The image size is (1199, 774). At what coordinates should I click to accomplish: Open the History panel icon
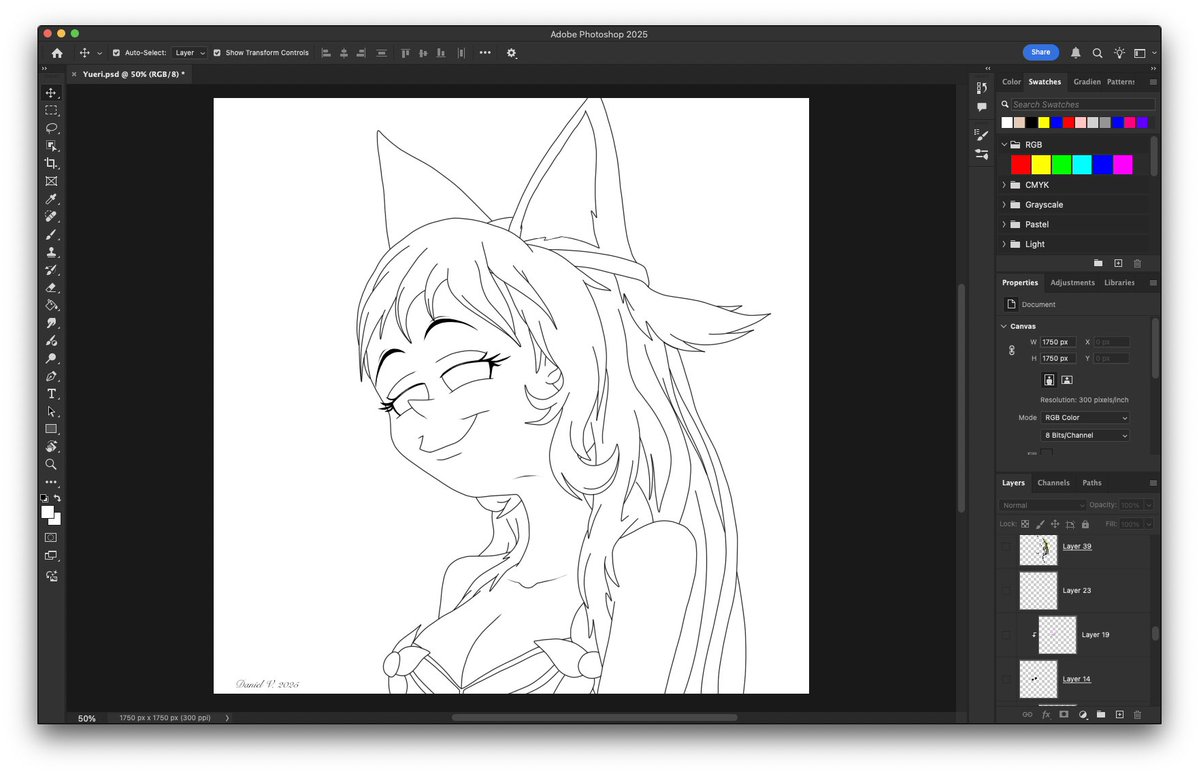[982, 88]
